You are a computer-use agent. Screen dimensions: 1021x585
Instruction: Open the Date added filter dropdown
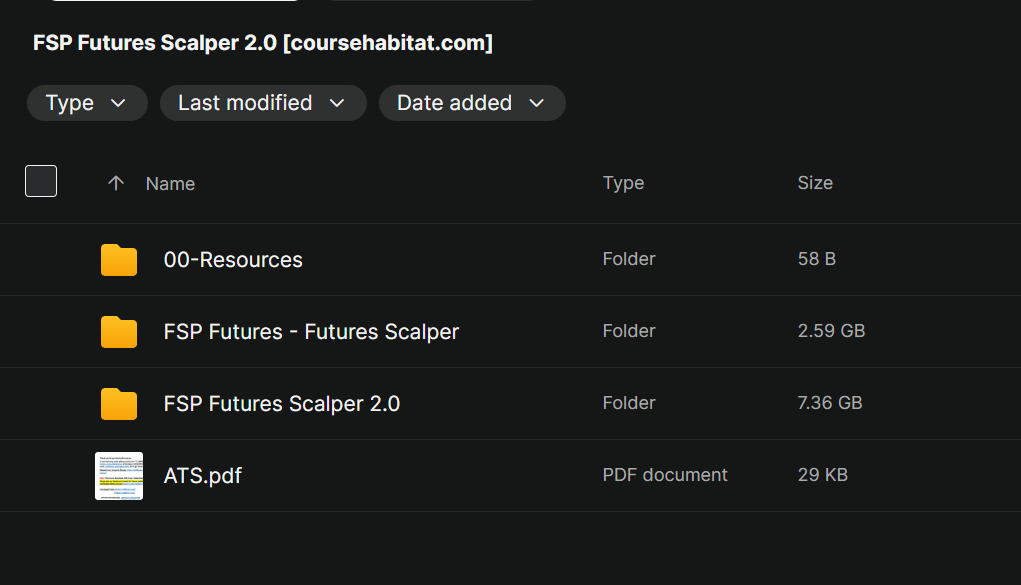471,103
